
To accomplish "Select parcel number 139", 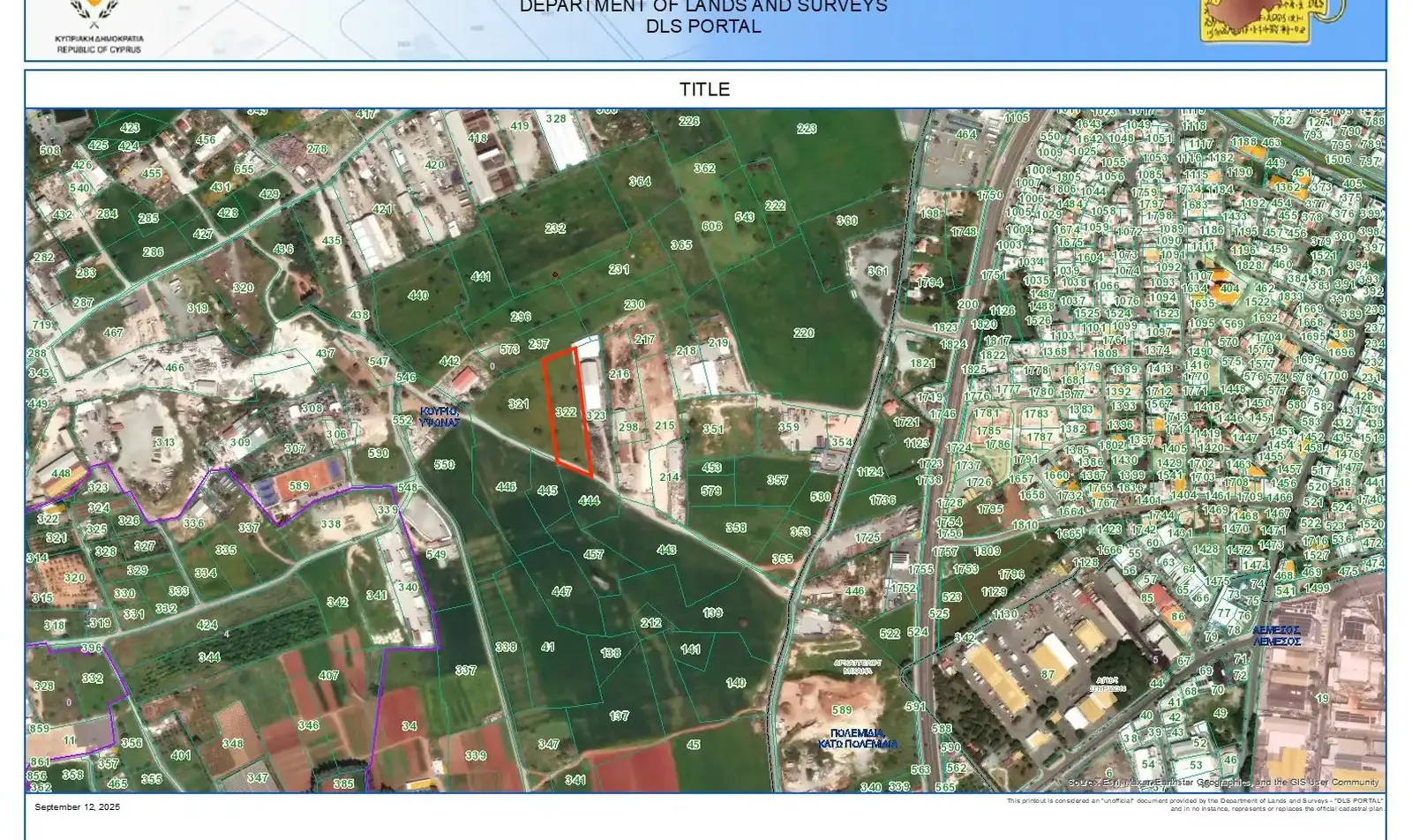I will tap(712, 612).
